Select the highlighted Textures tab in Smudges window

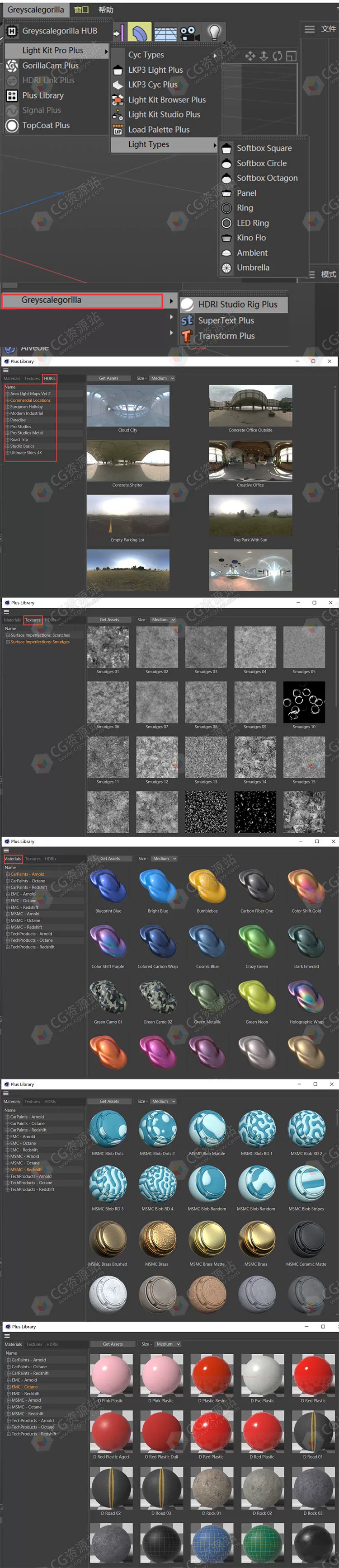[x=33, y=620]
